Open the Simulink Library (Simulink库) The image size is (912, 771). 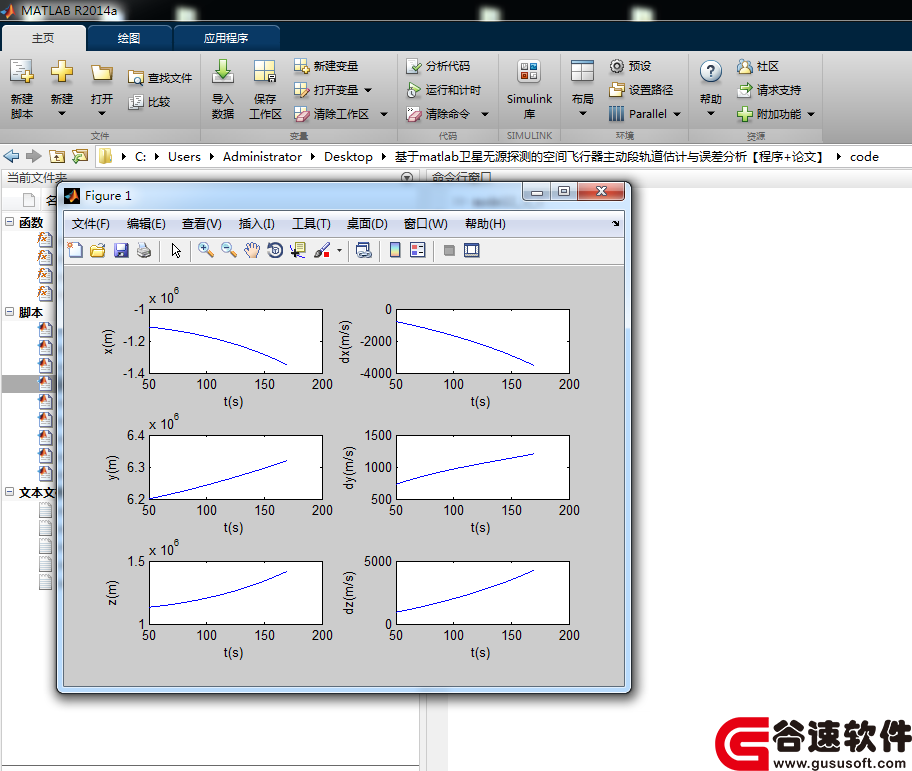point(529,89)
